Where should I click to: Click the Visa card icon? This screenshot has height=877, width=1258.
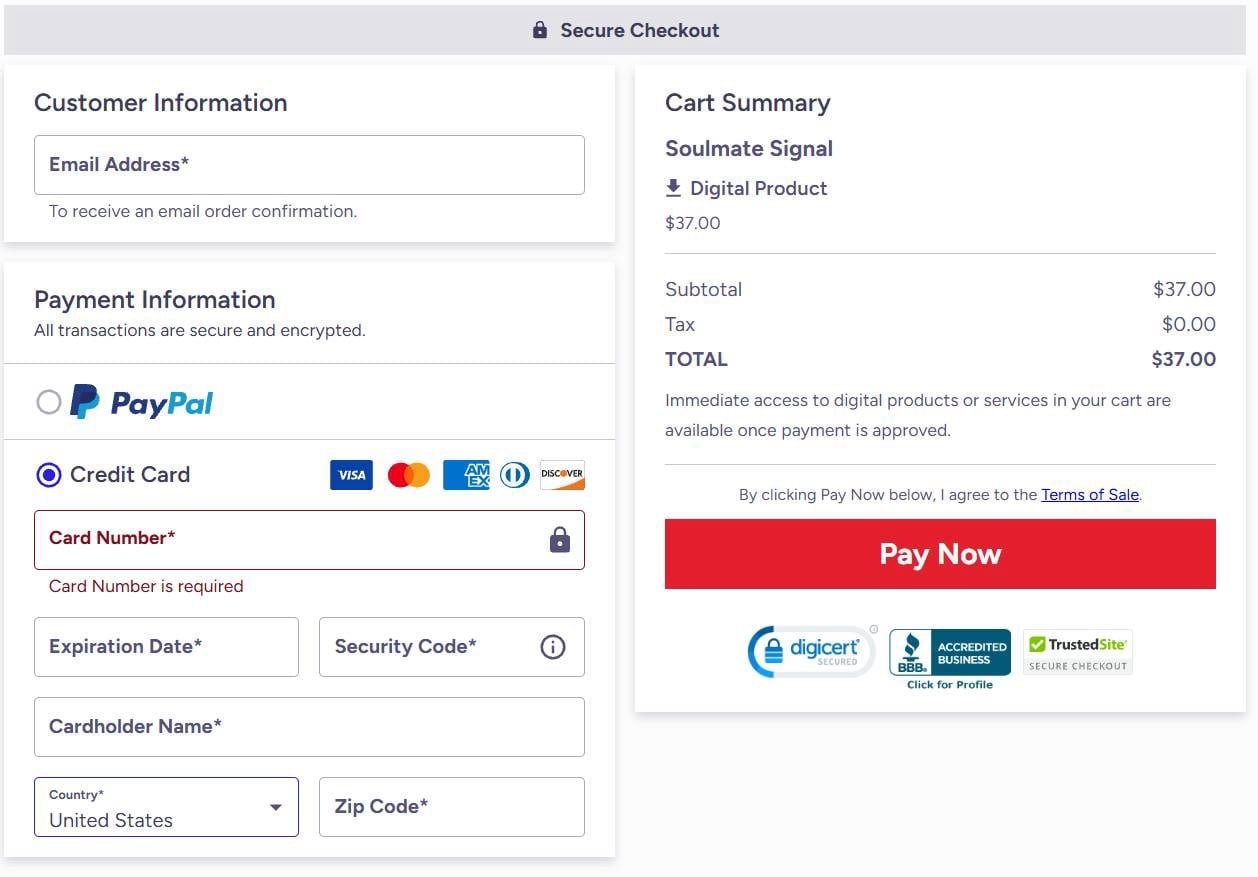350,475
